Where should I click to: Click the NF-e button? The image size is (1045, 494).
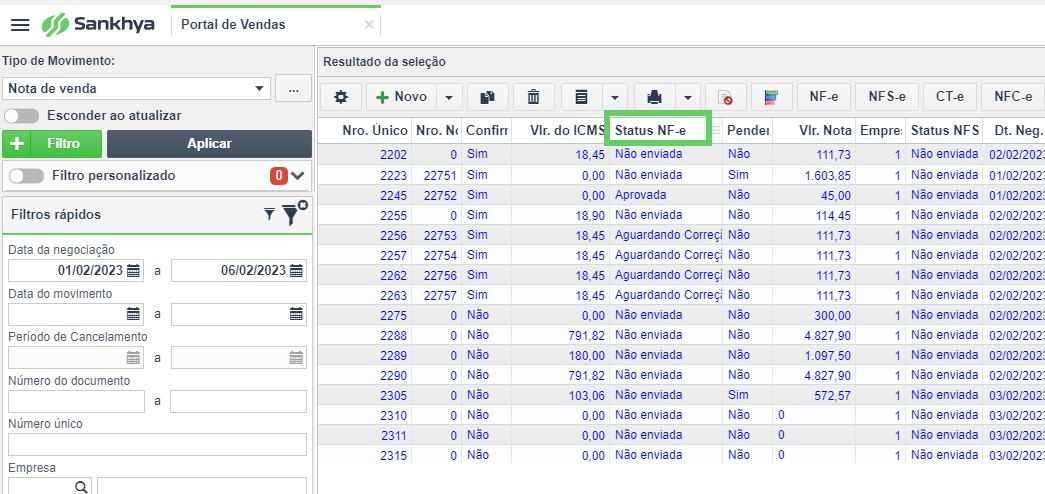coord(824,97)
